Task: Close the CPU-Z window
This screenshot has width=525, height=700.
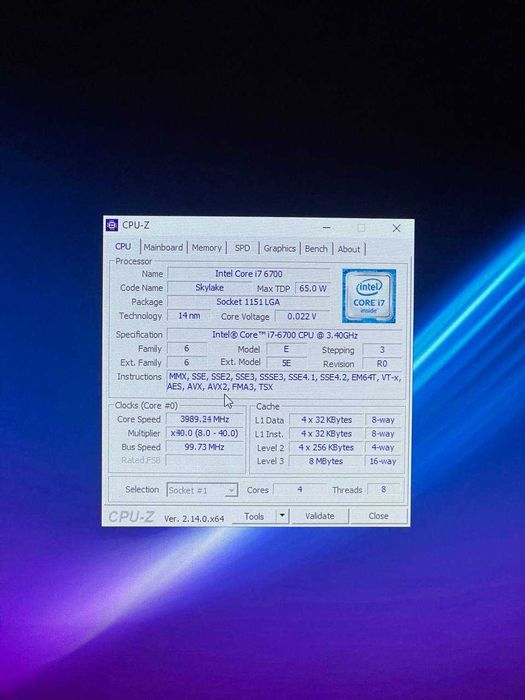Action: pos(396,228)
